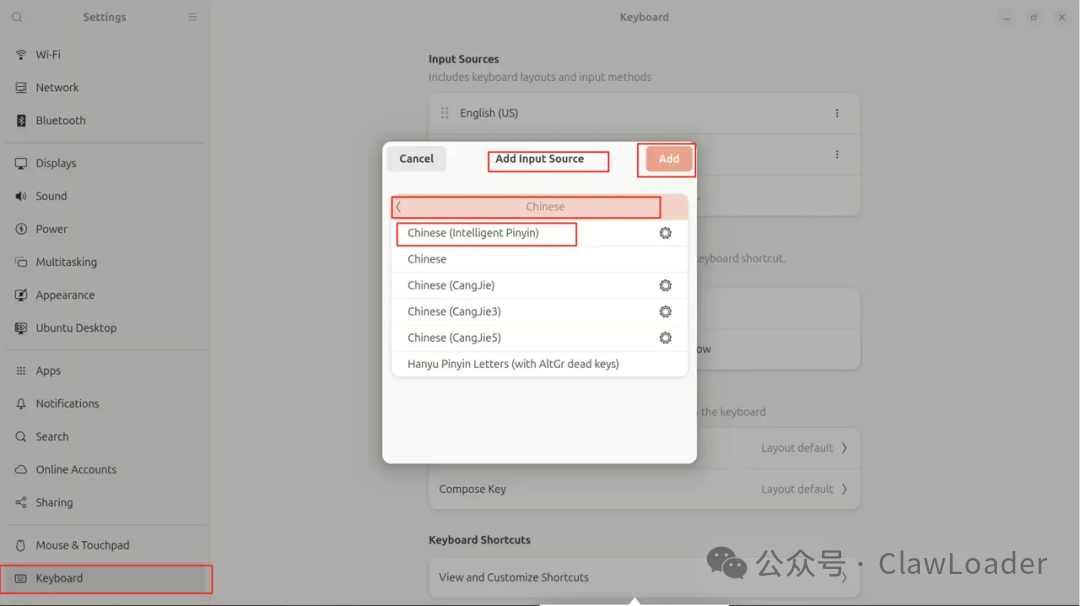
Task: Open the Keyboard section in sidebar
Action: tap(105, 578)
